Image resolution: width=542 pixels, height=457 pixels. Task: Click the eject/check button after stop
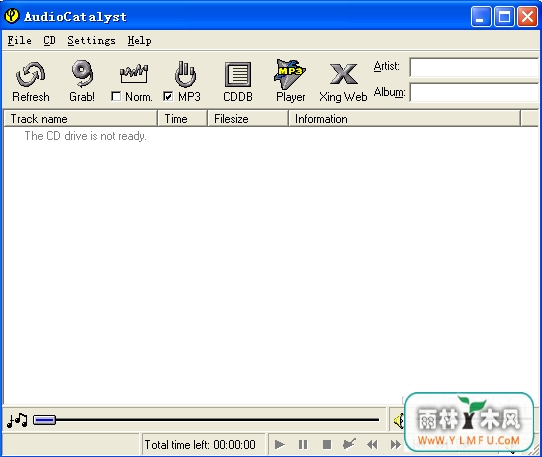pos(349,444)
